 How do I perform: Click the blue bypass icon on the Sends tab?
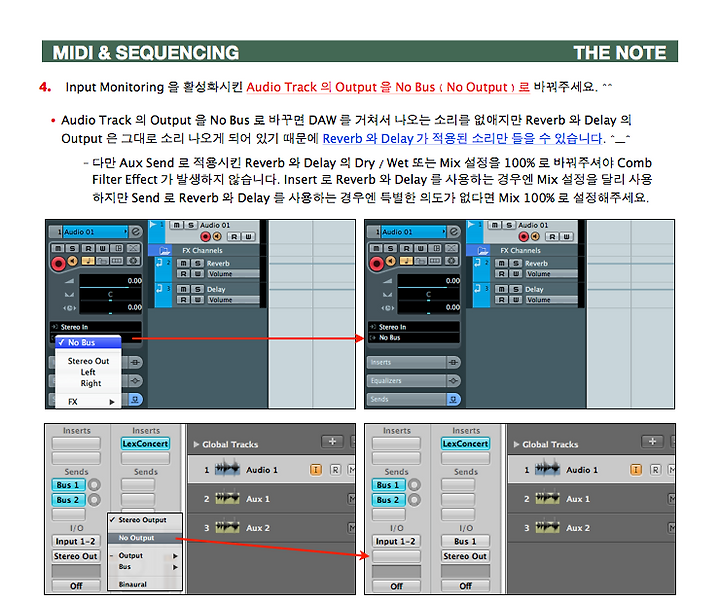453,399
